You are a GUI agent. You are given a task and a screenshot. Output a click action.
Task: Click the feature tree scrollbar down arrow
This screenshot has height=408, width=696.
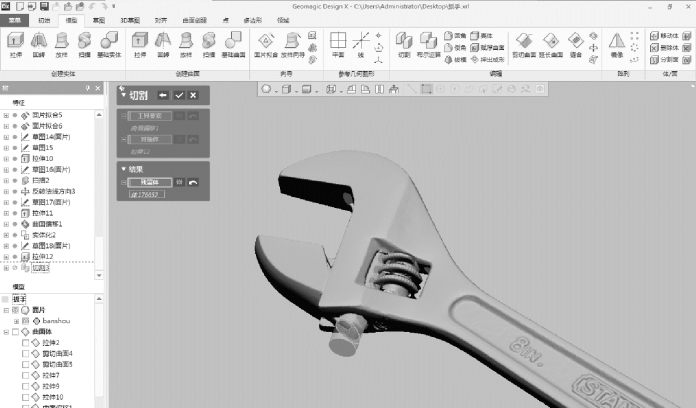pos(99,275)
